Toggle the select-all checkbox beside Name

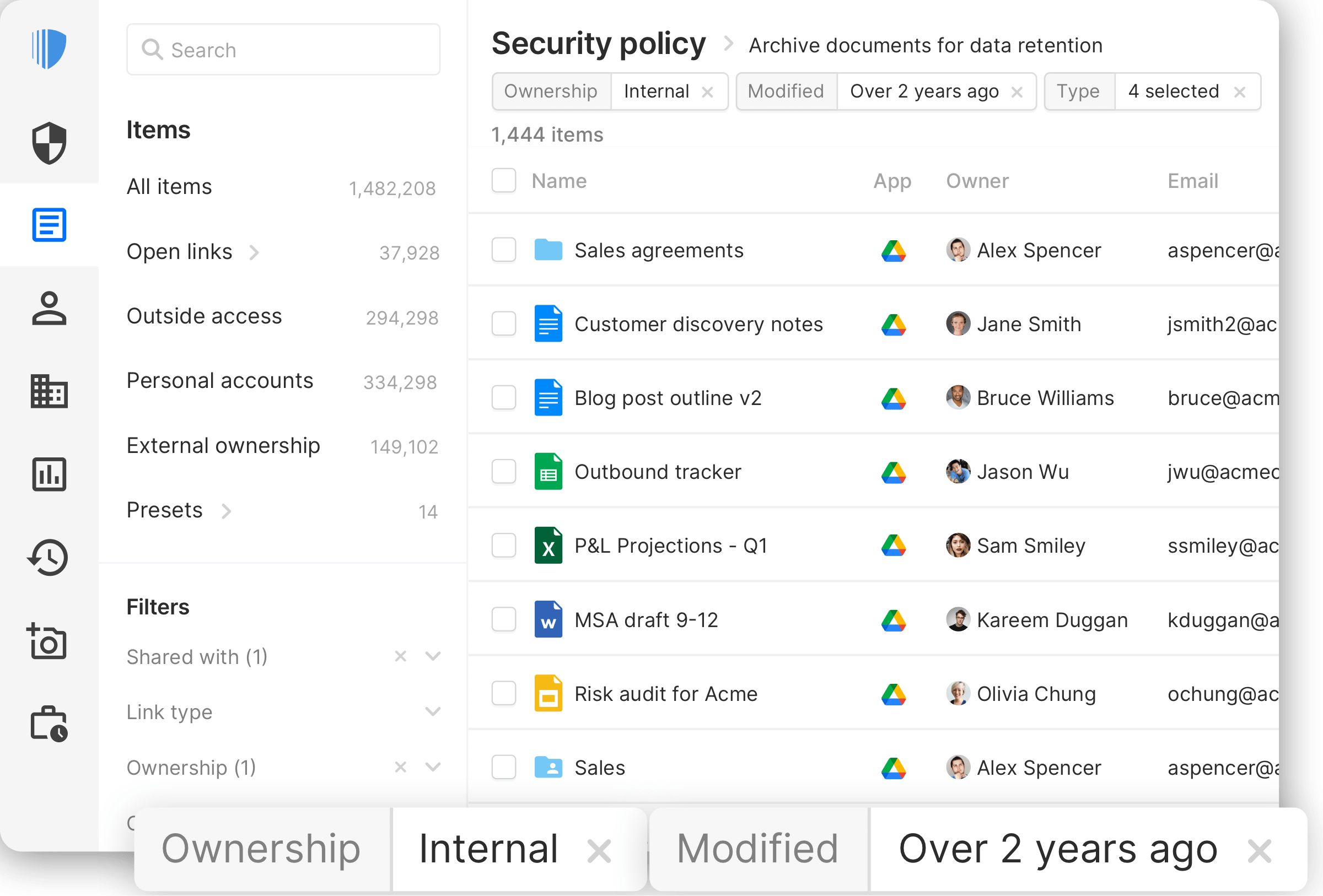click(504, 181)
